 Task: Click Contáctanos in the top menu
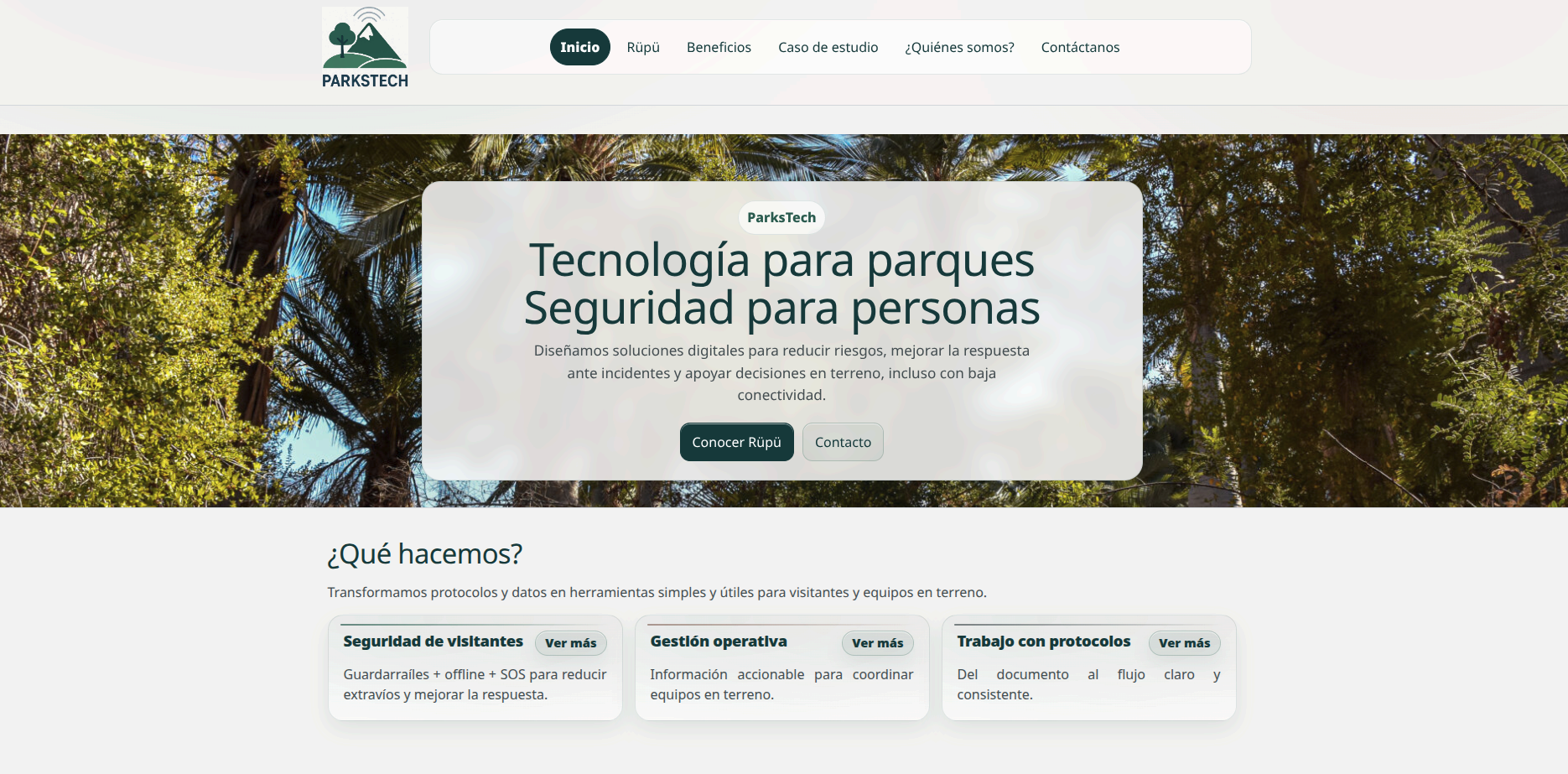[x=1080, y=47]
